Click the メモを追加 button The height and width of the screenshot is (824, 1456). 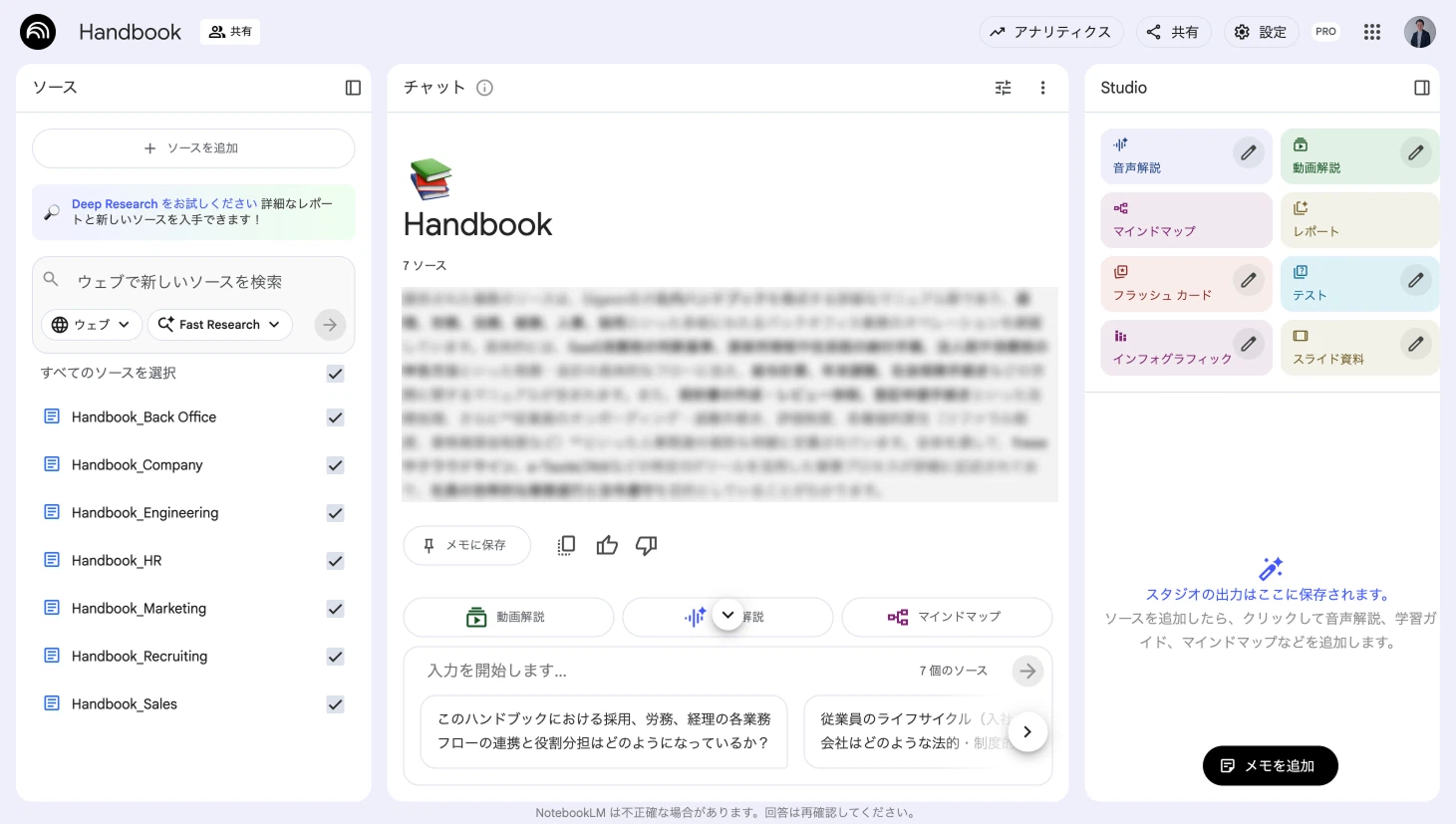pyautogui.click(x=1270, y=765)
